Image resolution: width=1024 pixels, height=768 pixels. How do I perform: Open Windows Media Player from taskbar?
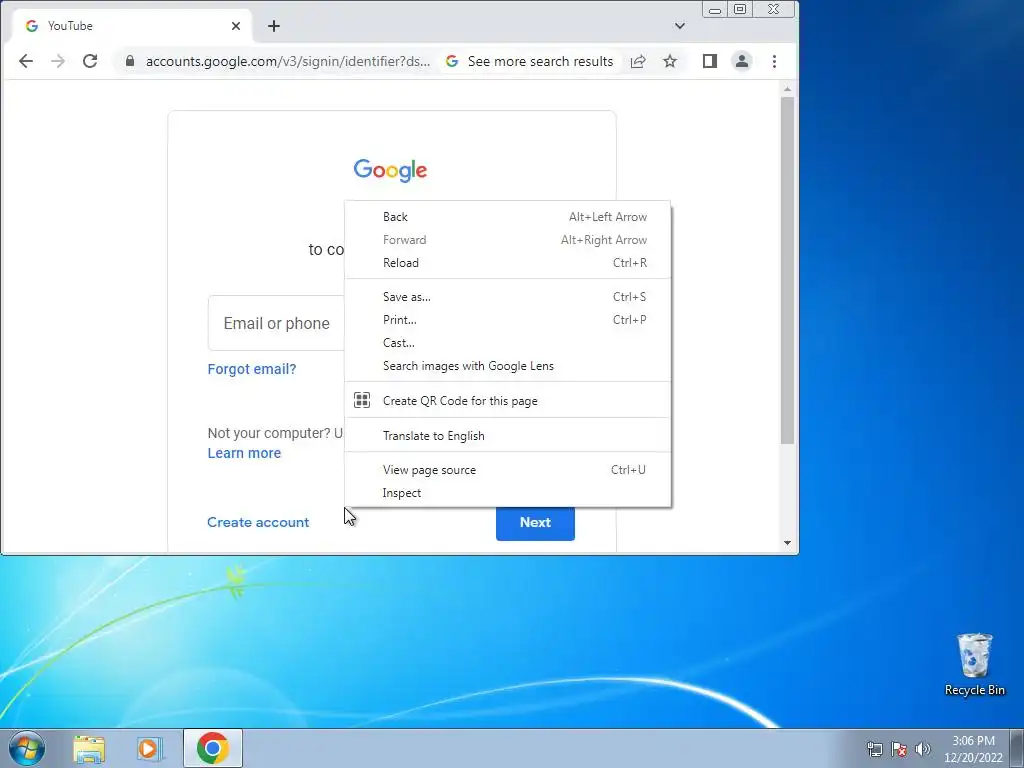150,748
